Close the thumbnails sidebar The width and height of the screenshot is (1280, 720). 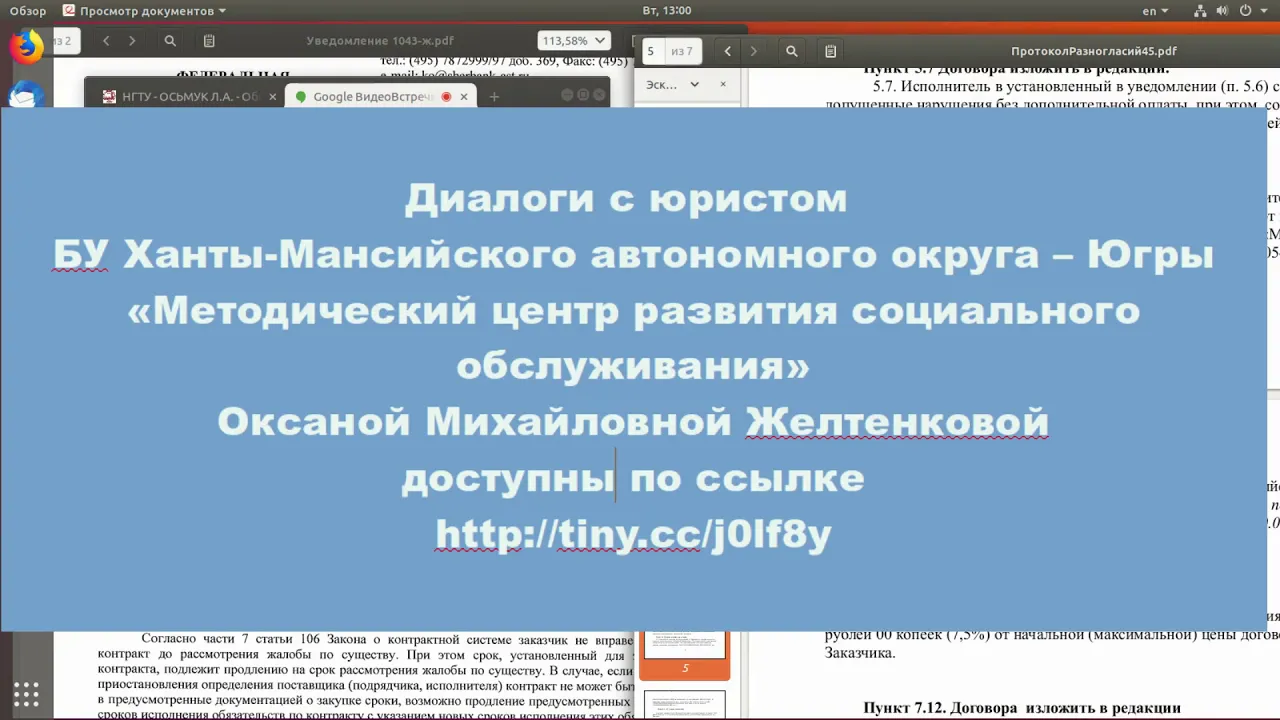pyautogui.click(x=723, y=84)
